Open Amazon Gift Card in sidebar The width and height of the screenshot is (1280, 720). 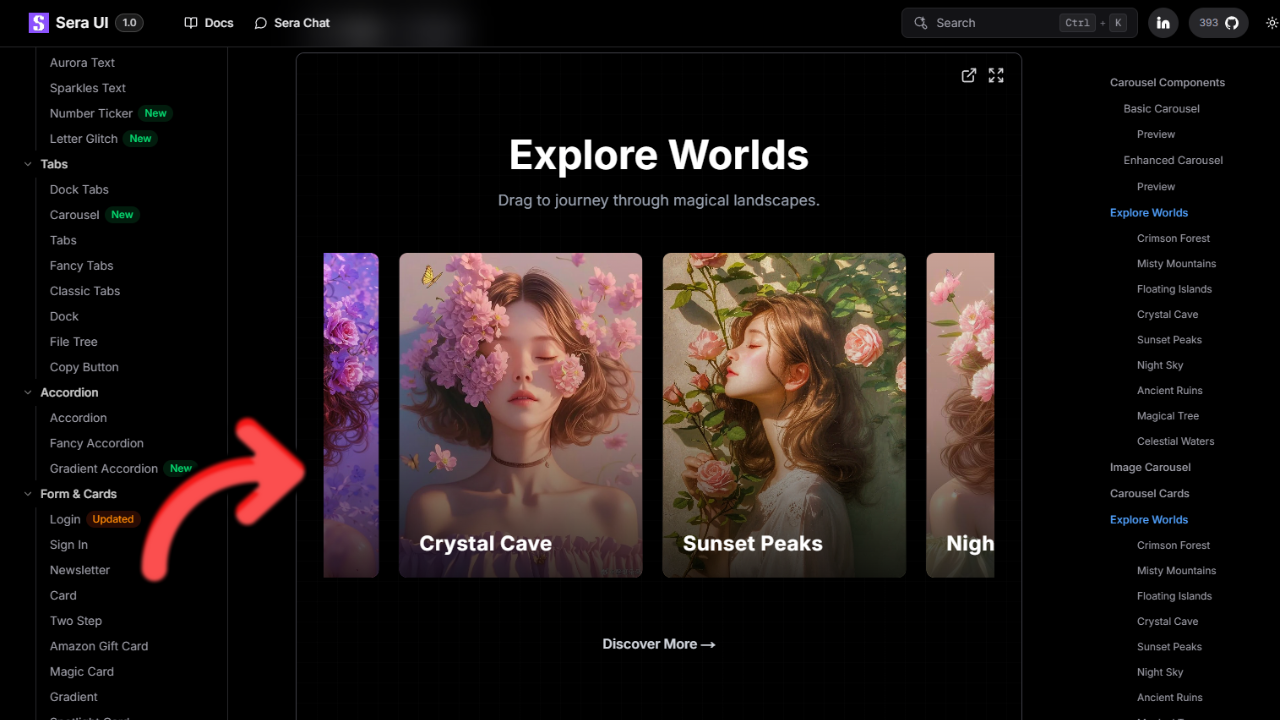[x=99, y=646]
